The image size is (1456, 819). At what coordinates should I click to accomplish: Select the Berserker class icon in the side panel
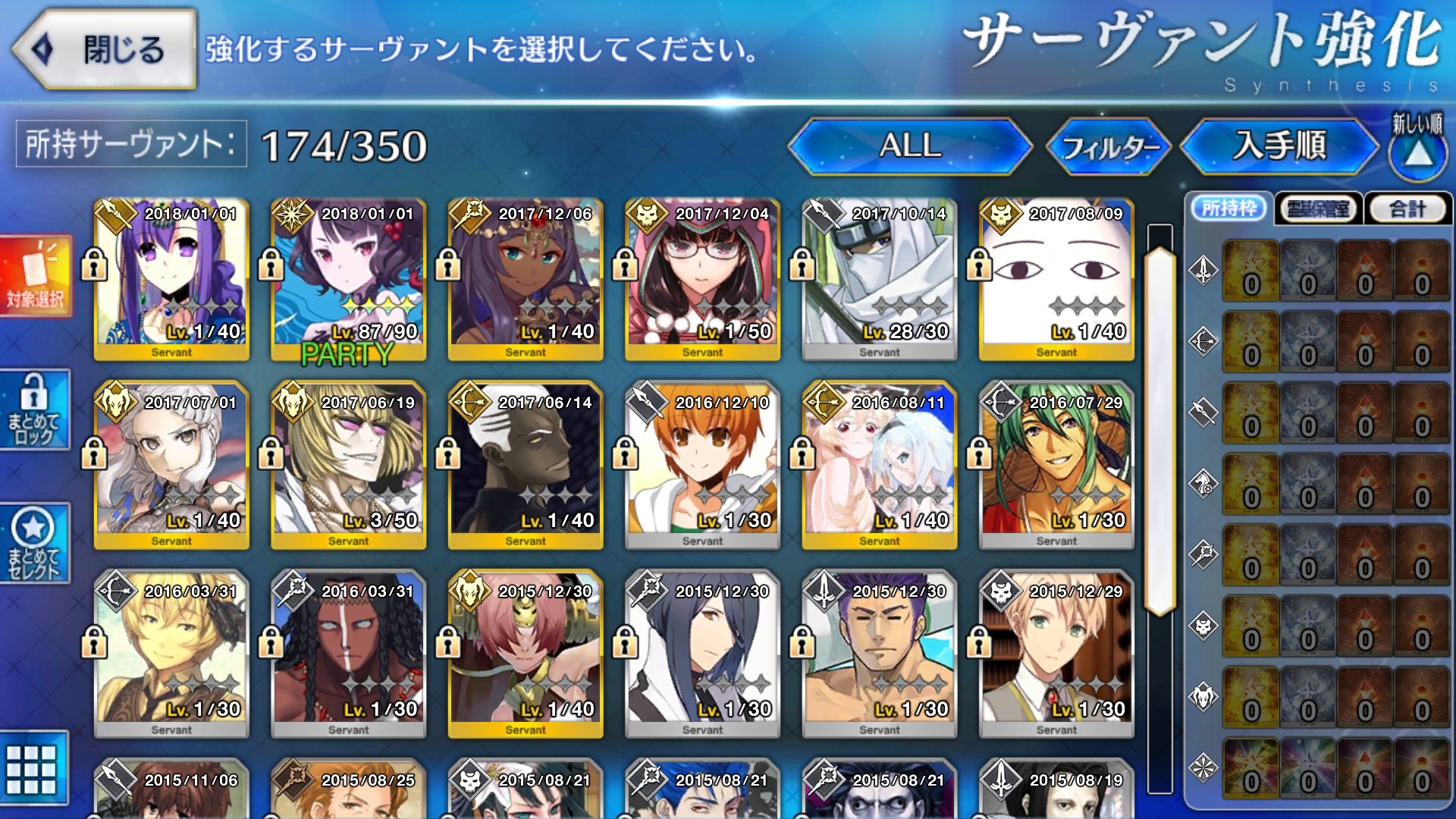[1203, 696]
